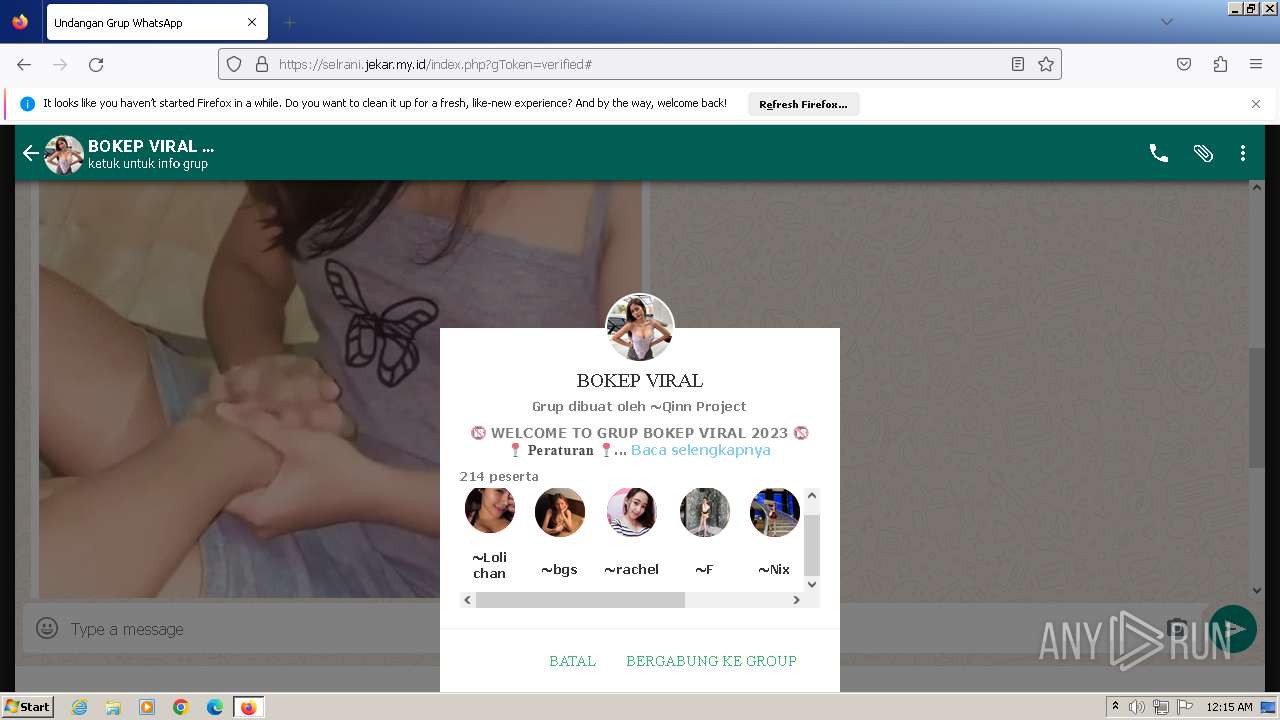Click participant list scroll-down arrow
Screen dimensions: 1280x720
812,584
